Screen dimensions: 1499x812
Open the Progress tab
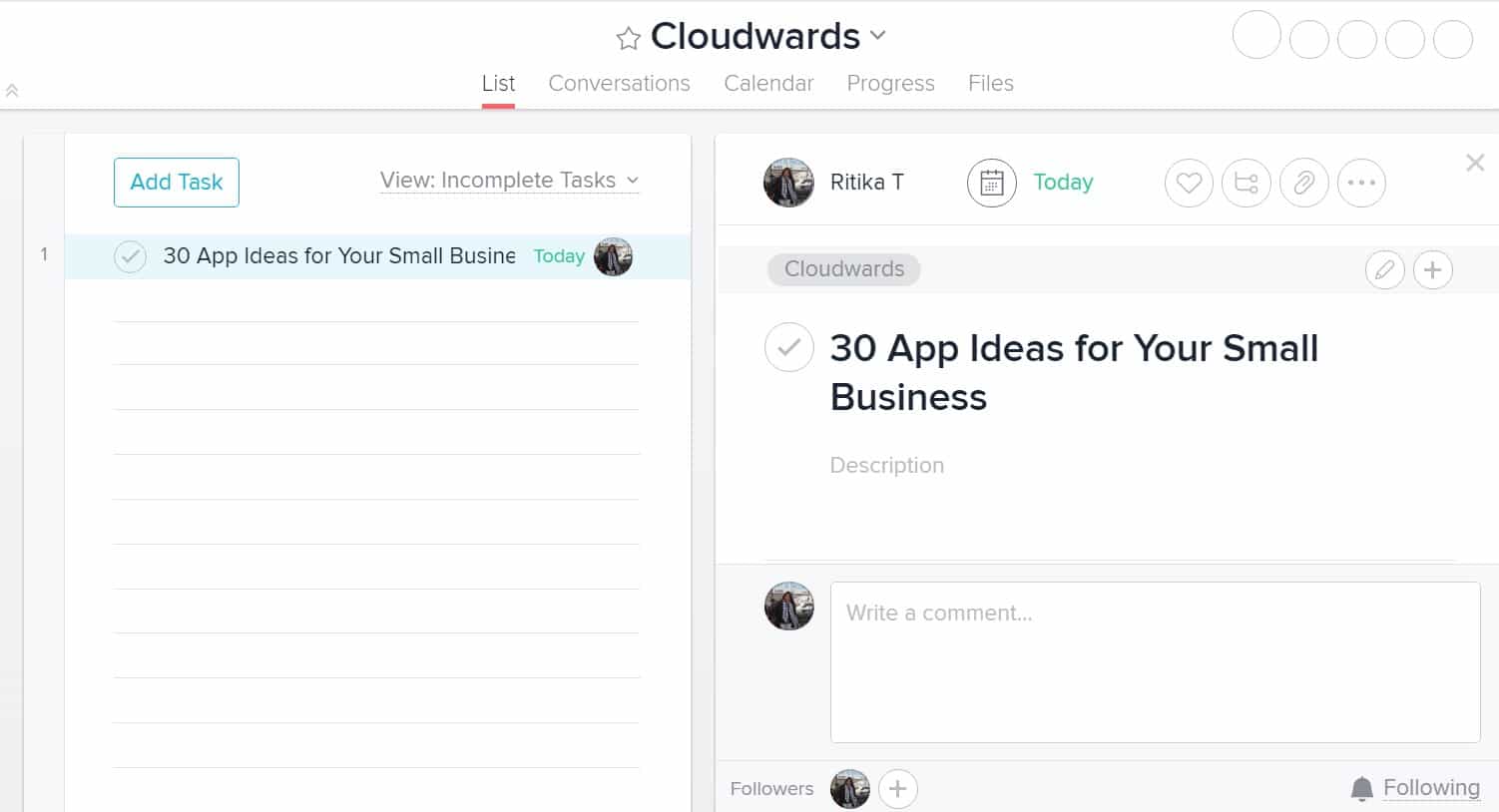(890, 84)
